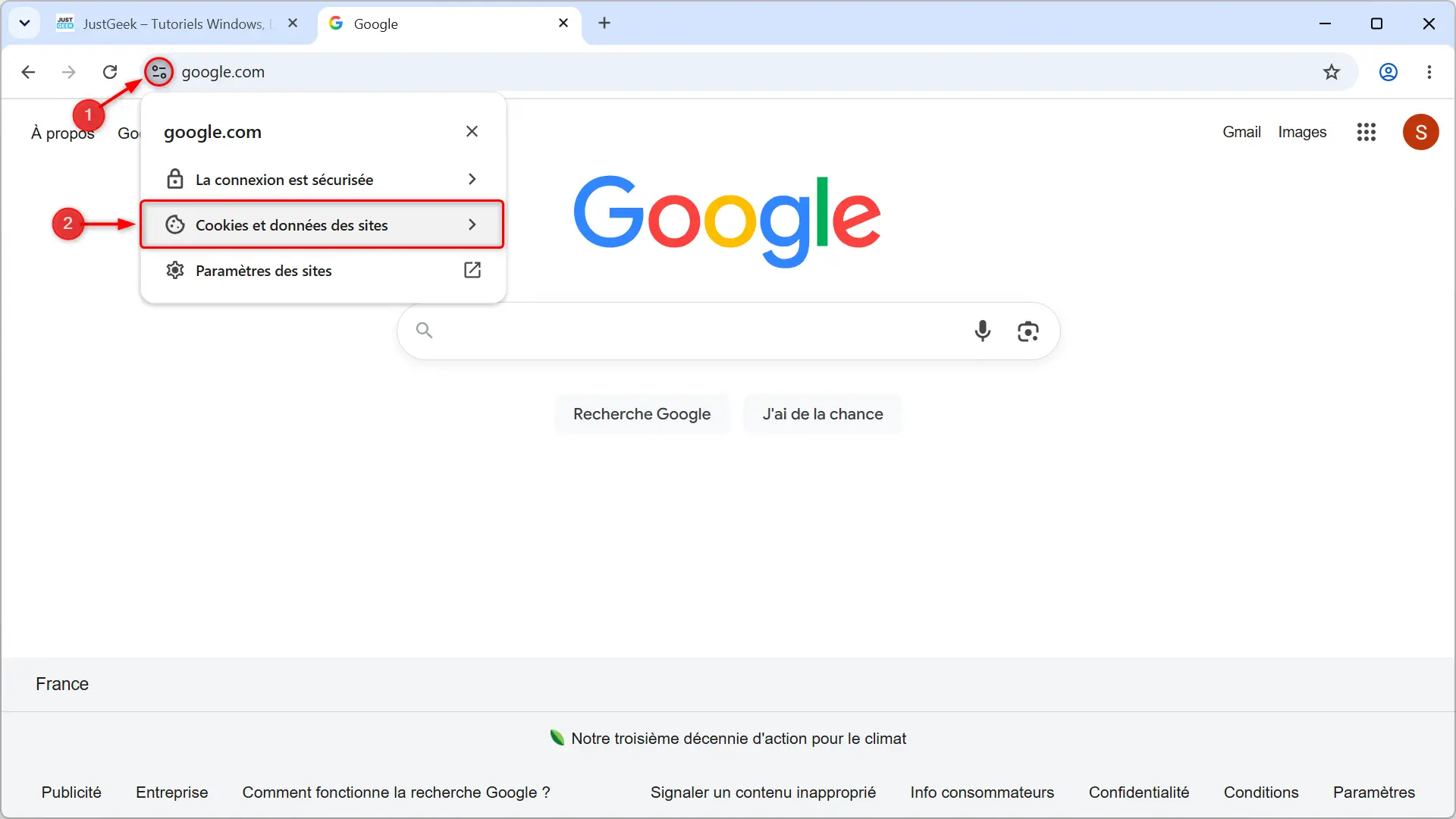This screenshot has width=1456, height=819.
Task: Open the Info consommateurs link
Action: tap(982, 792)
